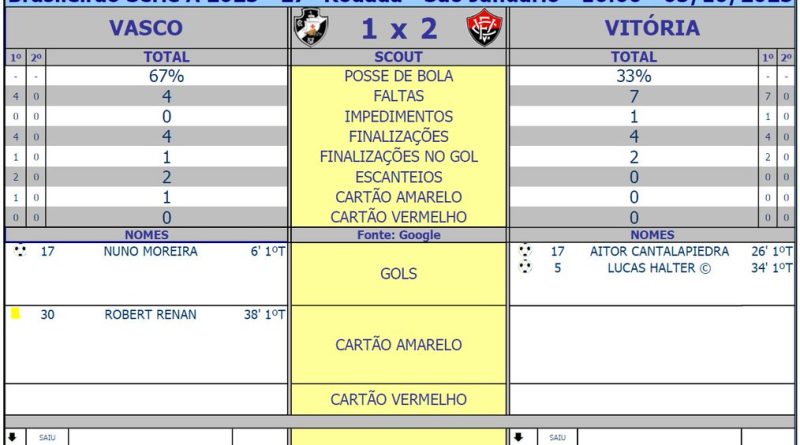
Task: Click the yellow card icon for Robert Renan
Action: coord(15,314)
